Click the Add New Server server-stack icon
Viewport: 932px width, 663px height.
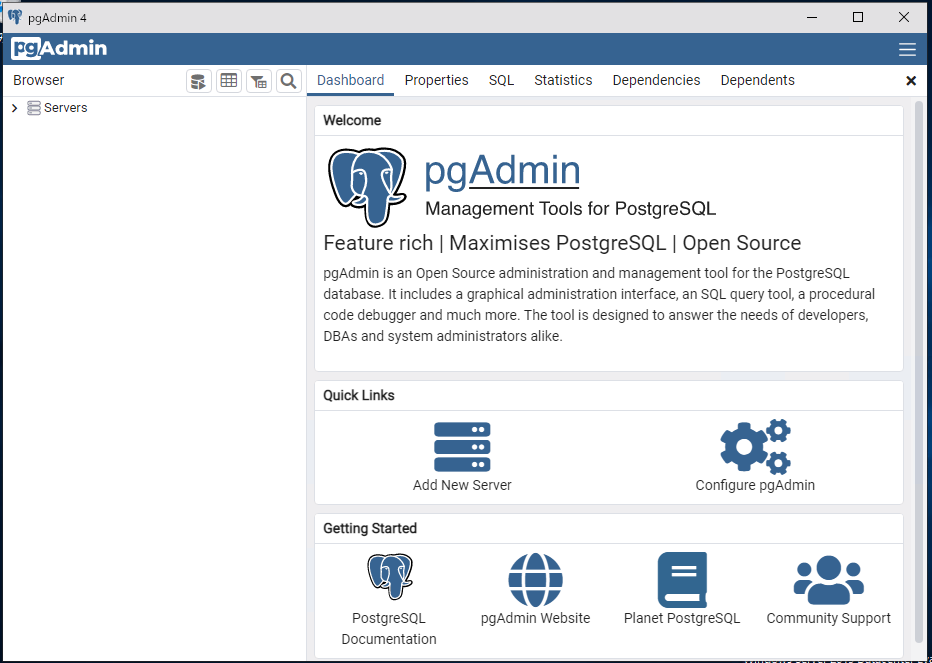coord(461,446)
